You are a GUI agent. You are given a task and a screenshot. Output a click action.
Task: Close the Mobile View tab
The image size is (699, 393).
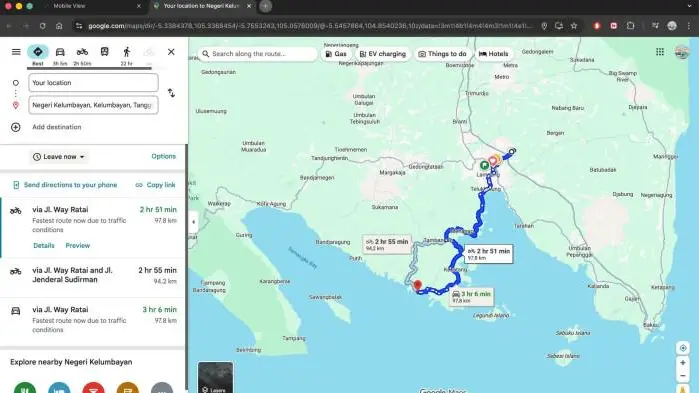pos(139,6)
